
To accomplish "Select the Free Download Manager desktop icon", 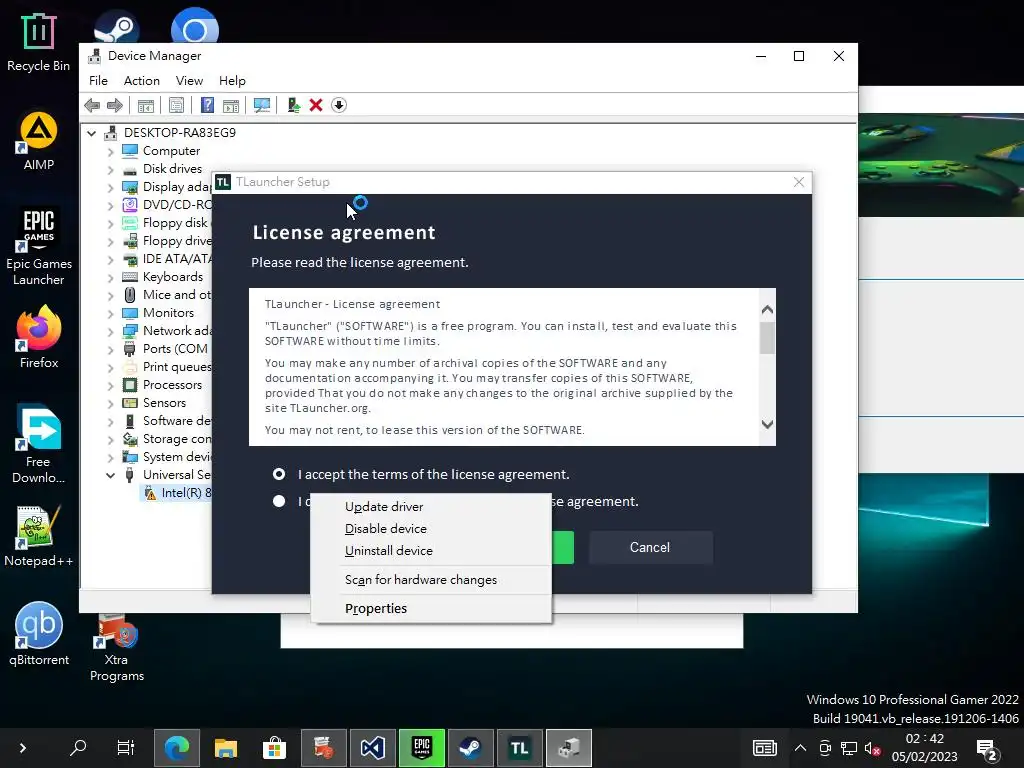I will tap(39, 444).
